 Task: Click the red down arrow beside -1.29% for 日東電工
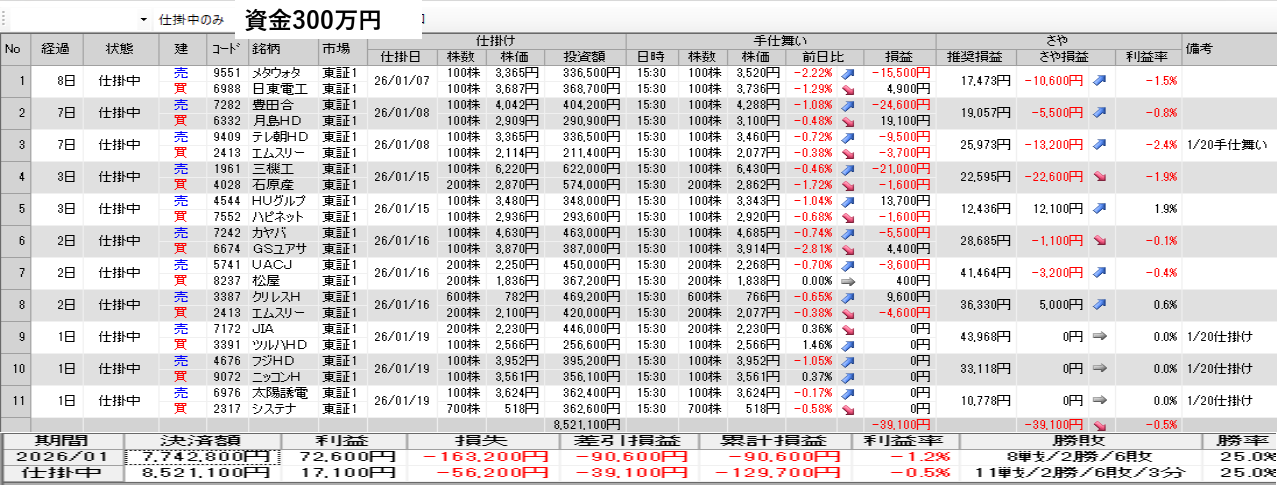point(848,90)
